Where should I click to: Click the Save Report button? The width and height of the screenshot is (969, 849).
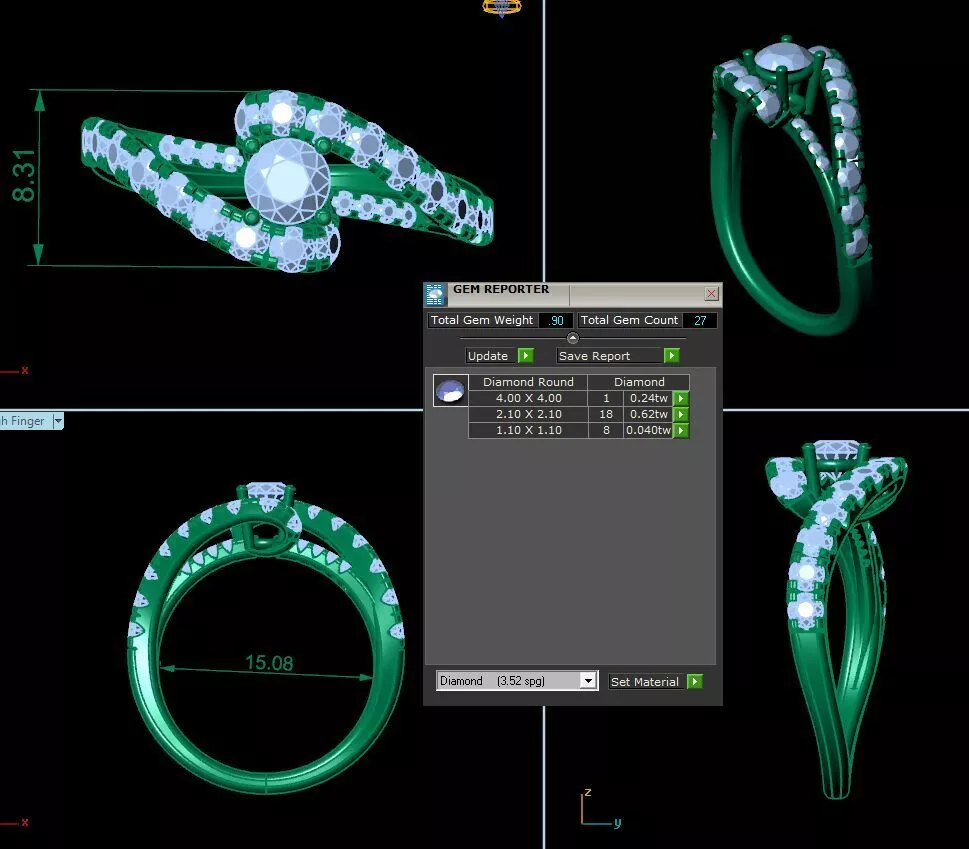(x=610, y=356)
